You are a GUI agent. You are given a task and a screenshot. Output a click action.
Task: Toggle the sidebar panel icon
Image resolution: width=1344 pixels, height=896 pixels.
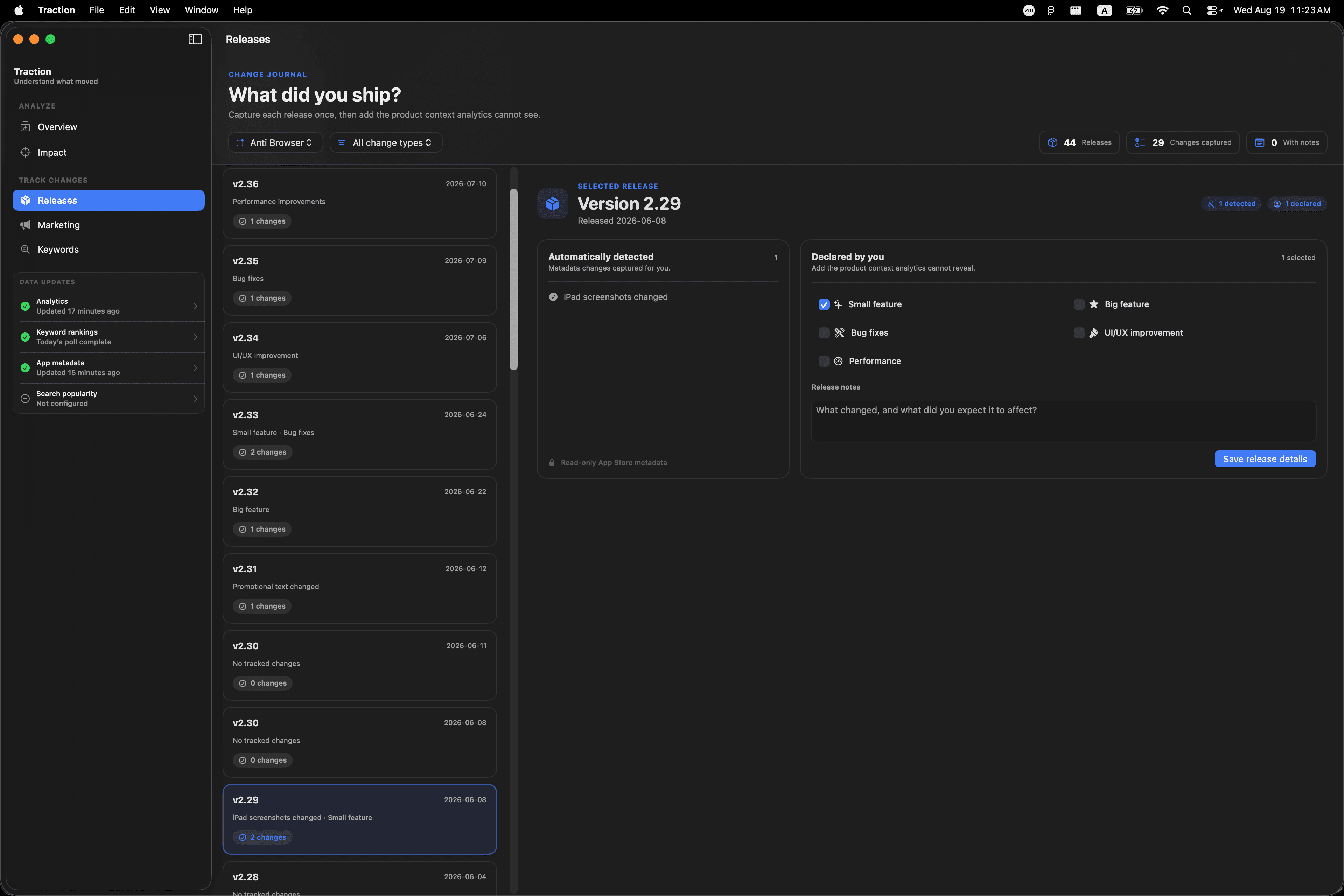point(195,39)
